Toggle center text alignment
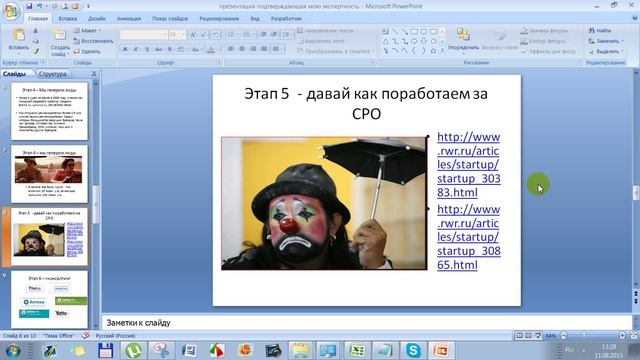The height and width of the screenshot is (360, 640). coord(242,49)
